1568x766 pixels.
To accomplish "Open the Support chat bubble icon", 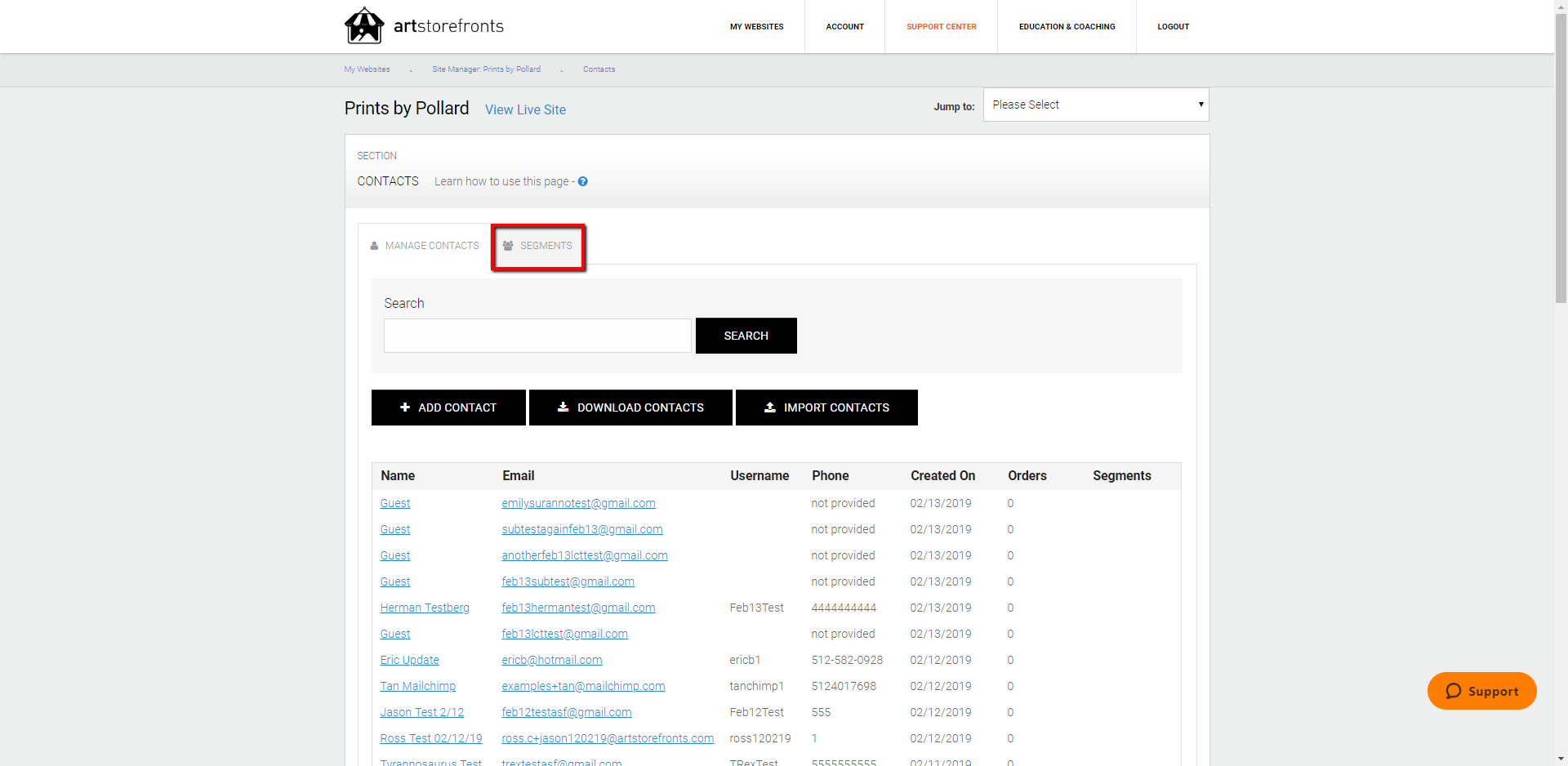I will click(1453, 691).
